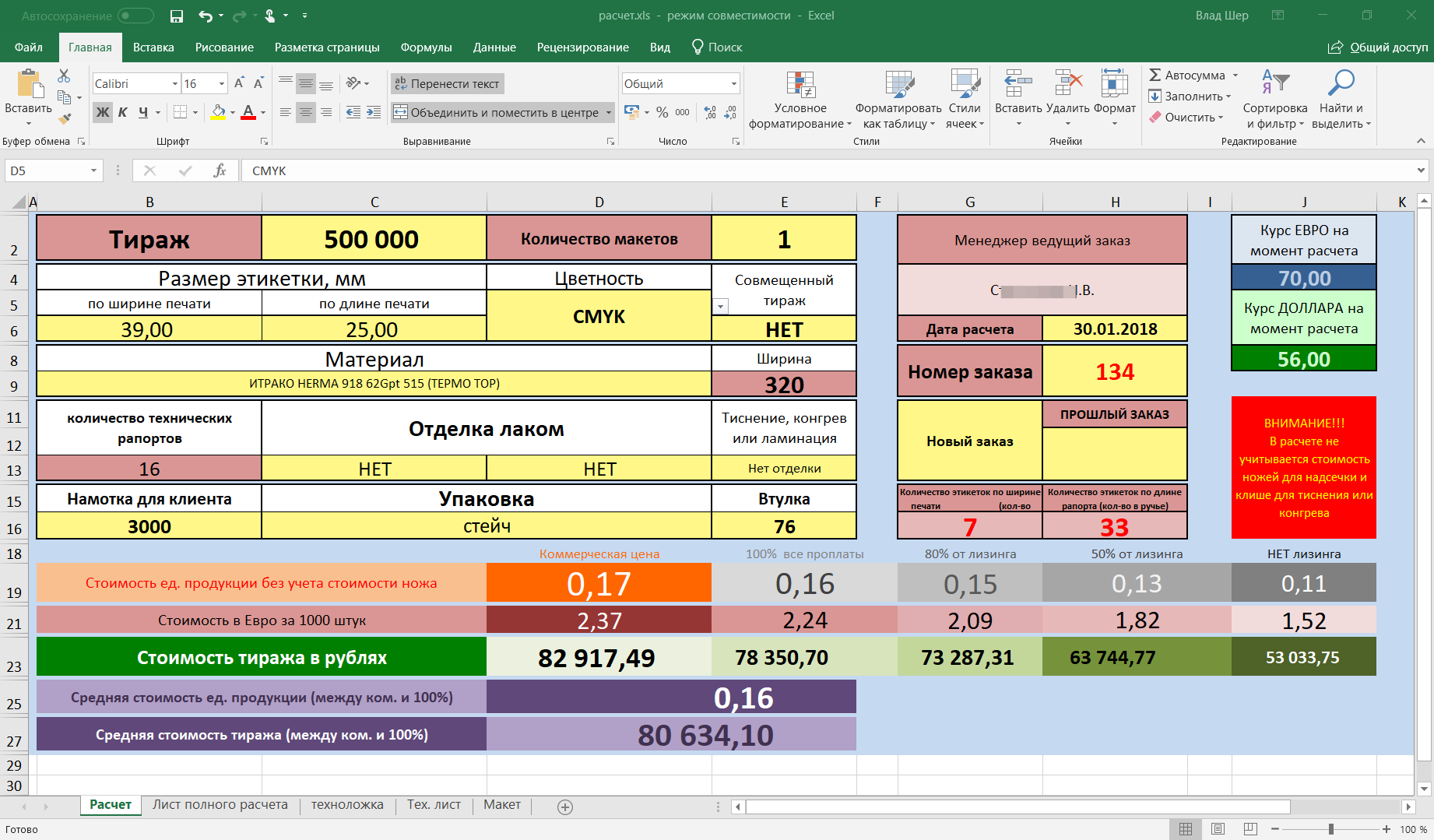The image size is (1434, 840).
Task: Toggle Bold formatting Ж
Action: point(103,112)
